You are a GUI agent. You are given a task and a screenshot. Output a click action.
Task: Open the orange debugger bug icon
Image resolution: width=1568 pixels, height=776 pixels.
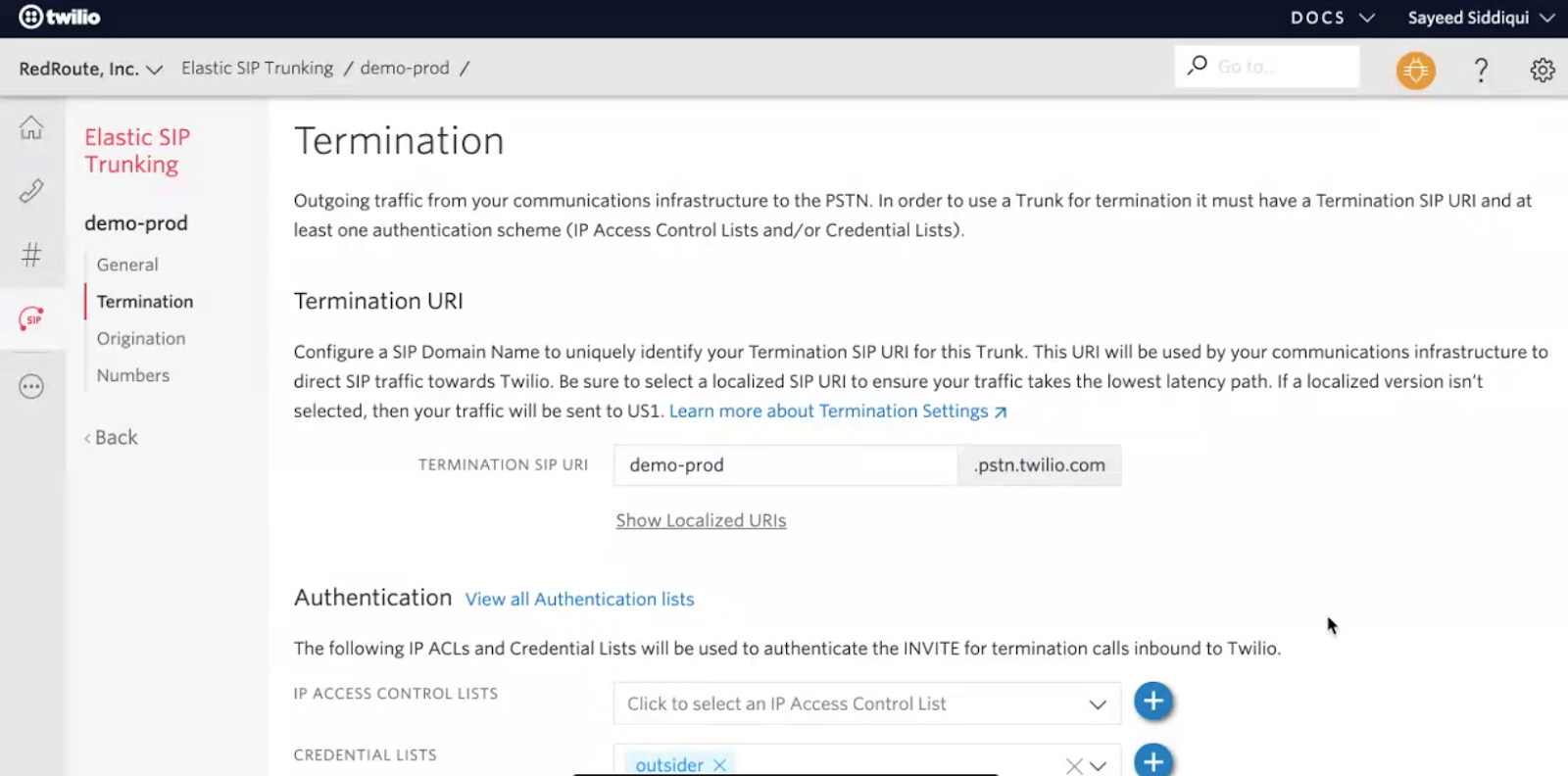coord(1415,70)
